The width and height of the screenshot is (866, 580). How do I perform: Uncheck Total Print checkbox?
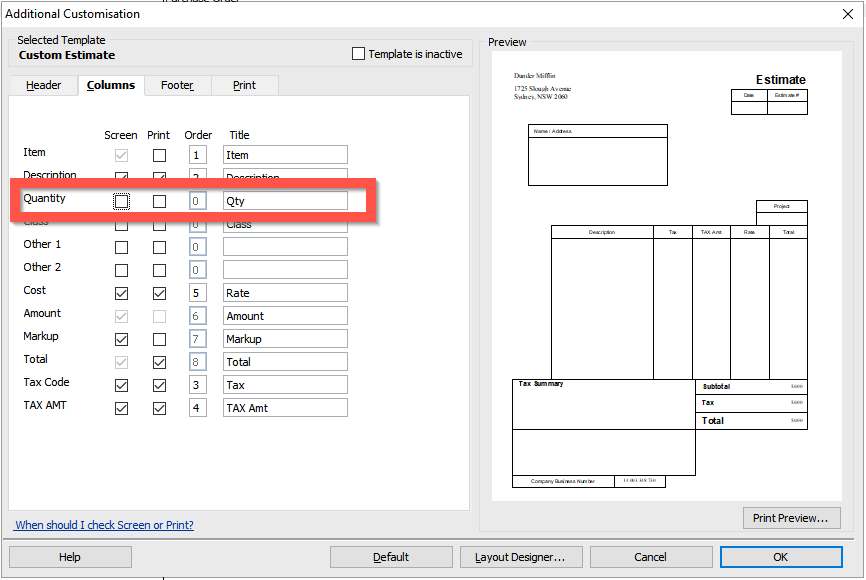click(x=159, y=362)
